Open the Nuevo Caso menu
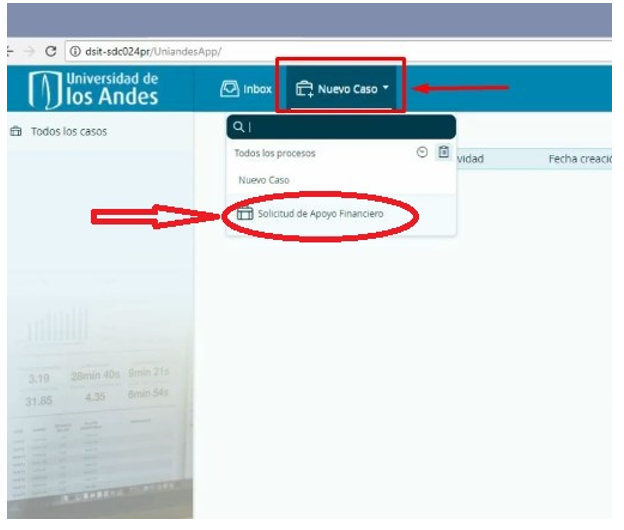This screenshot has height=530, width=624. coord(341,88)
